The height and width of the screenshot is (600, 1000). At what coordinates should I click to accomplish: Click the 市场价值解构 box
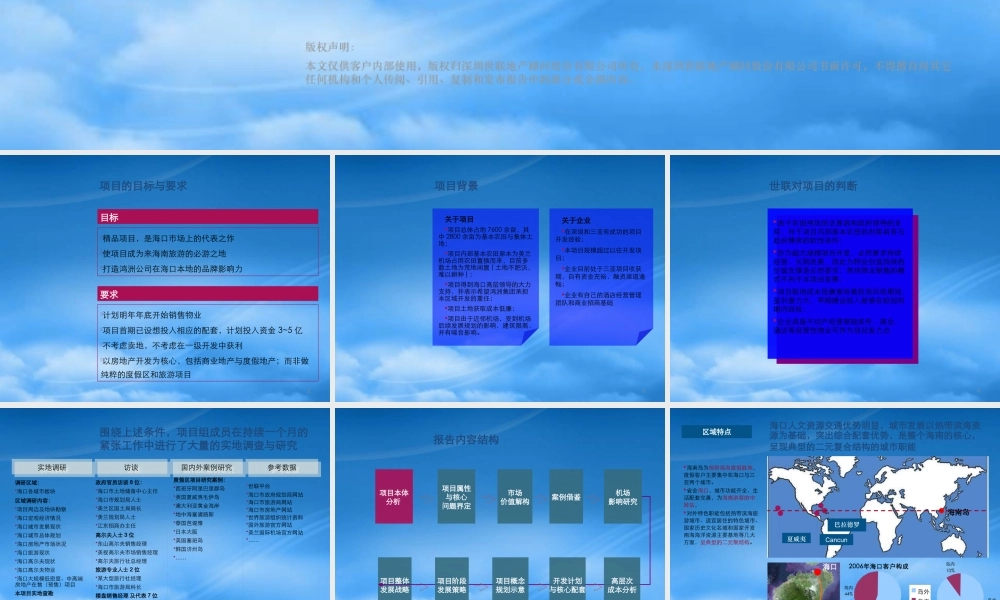(x=514, y=497)
